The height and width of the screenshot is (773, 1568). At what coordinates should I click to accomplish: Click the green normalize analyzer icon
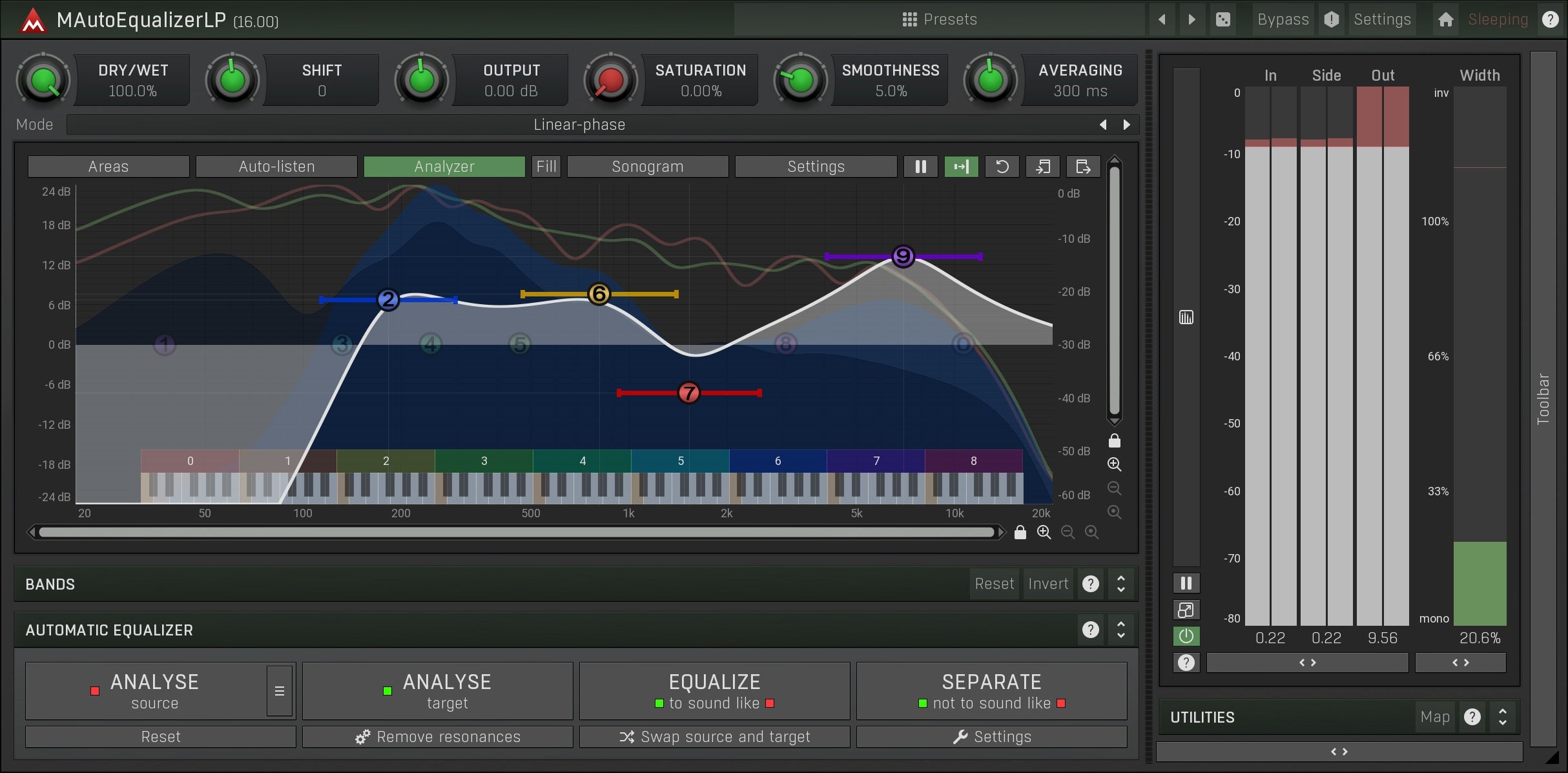(x=962, y=167)
